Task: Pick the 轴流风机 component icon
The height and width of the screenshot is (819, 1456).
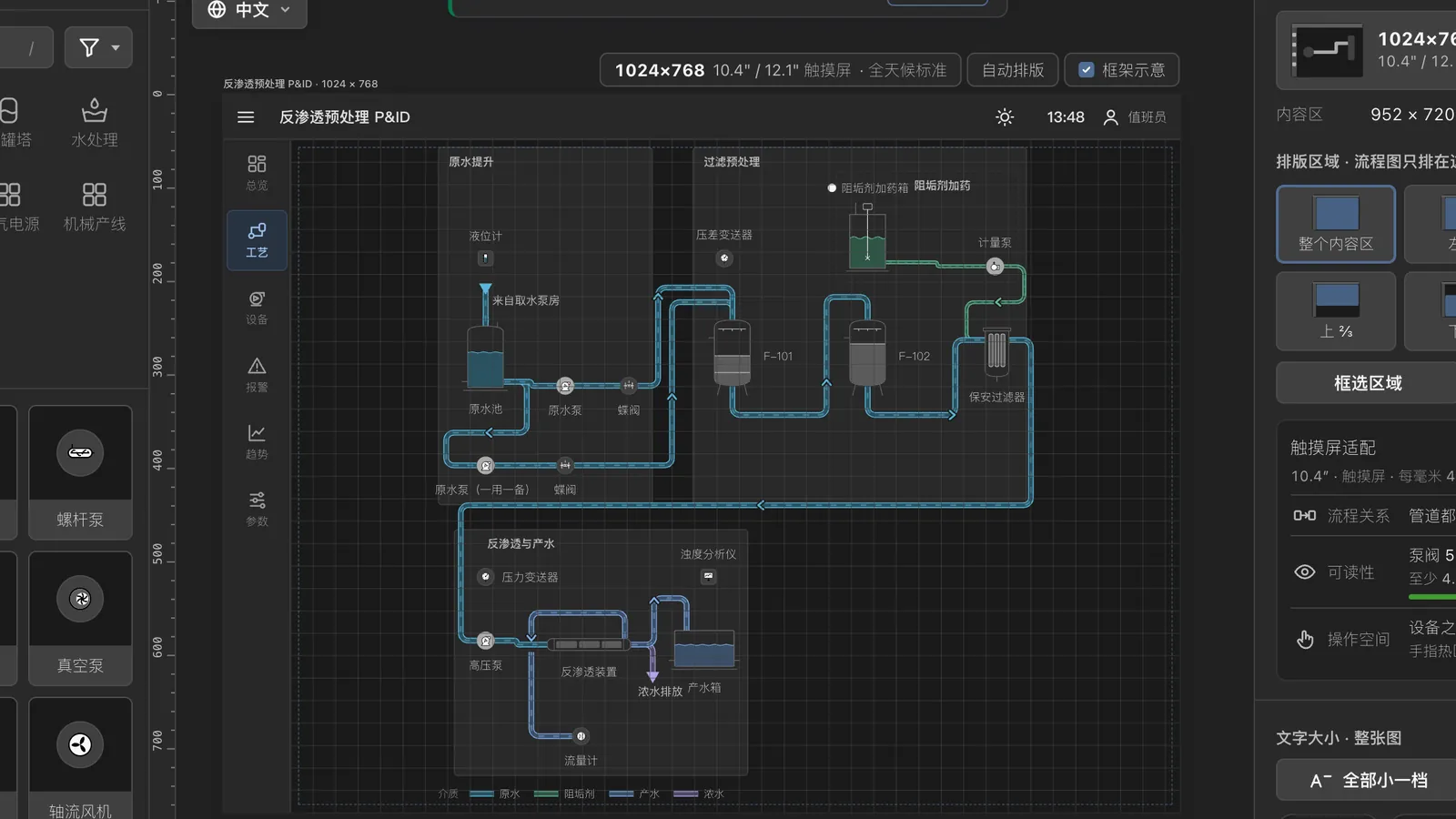Action: [80, 745]
